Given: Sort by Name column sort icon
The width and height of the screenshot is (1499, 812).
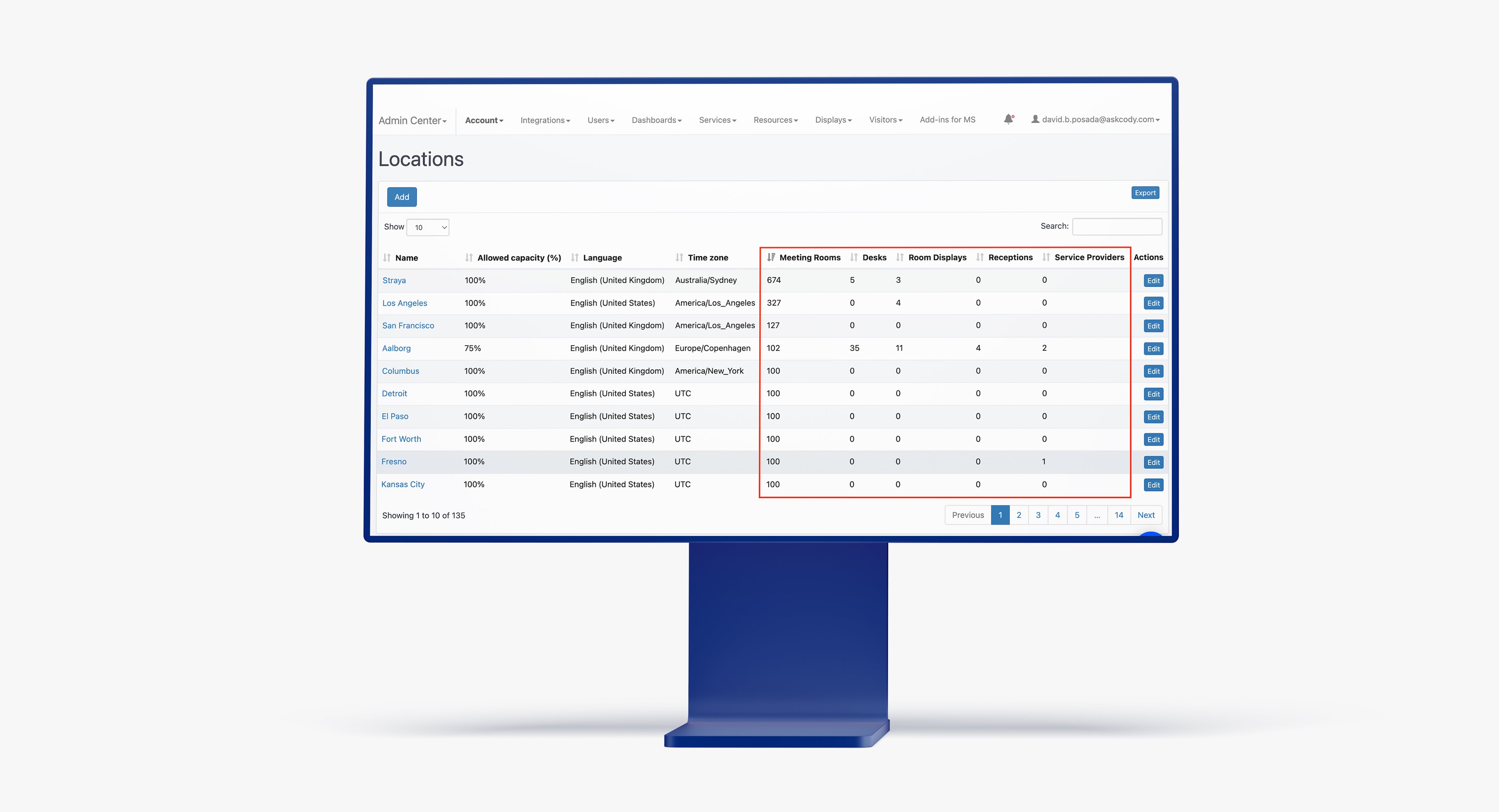Looking at the screenshot, I should point(387,258).
